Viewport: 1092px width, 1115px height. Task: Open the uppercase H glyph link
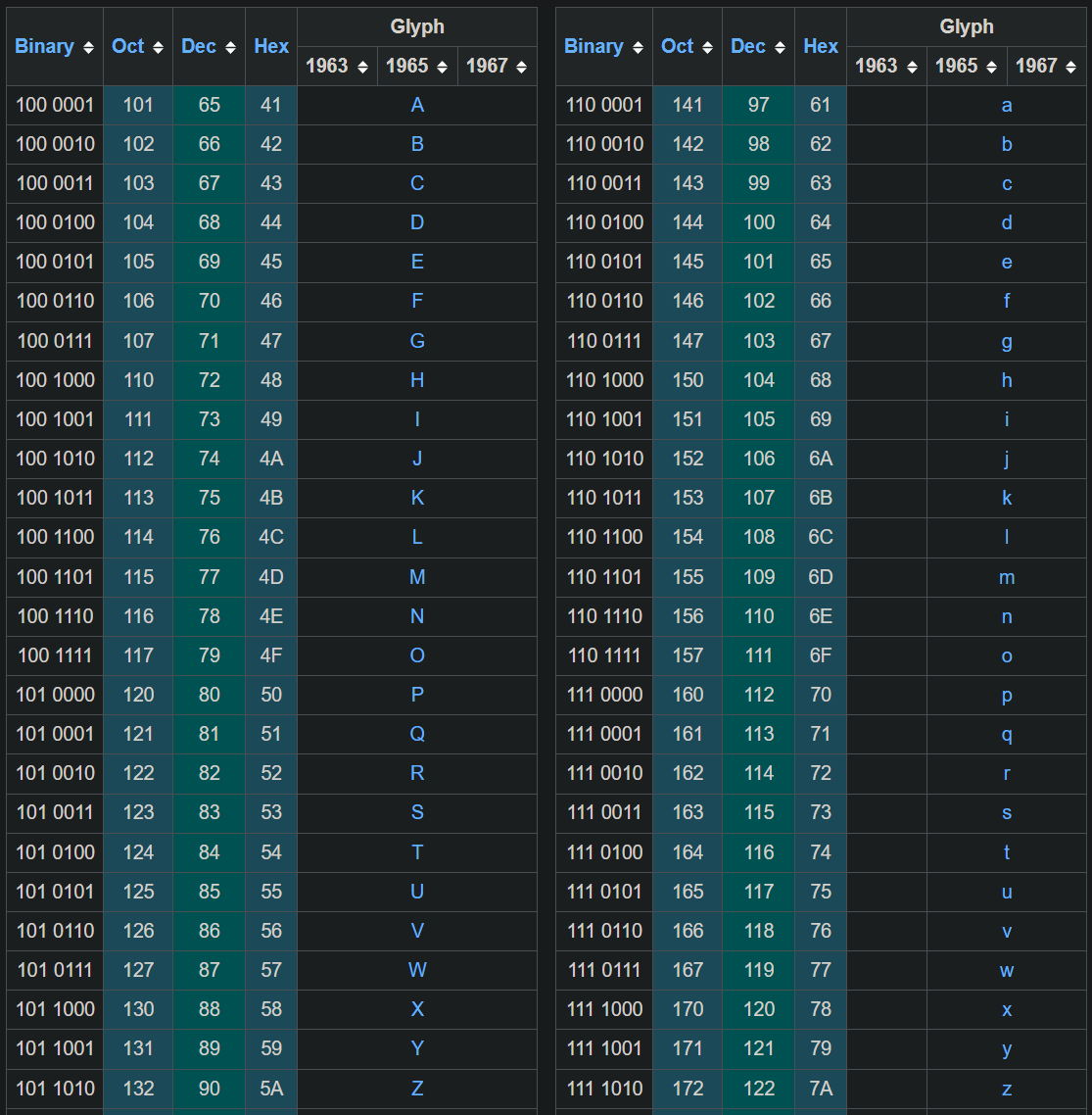[x=417, y=380]
